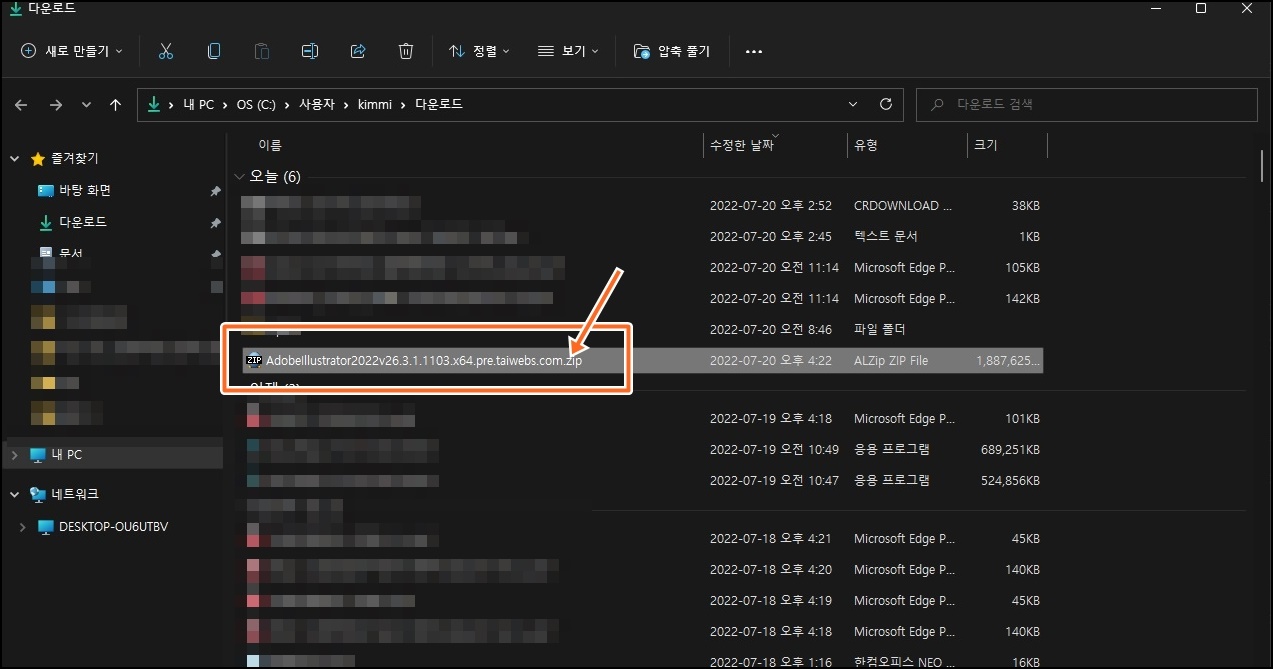Open the 정렬 sort dropdown
This screenshot has width=1273, height=669.
click(478, 51)
